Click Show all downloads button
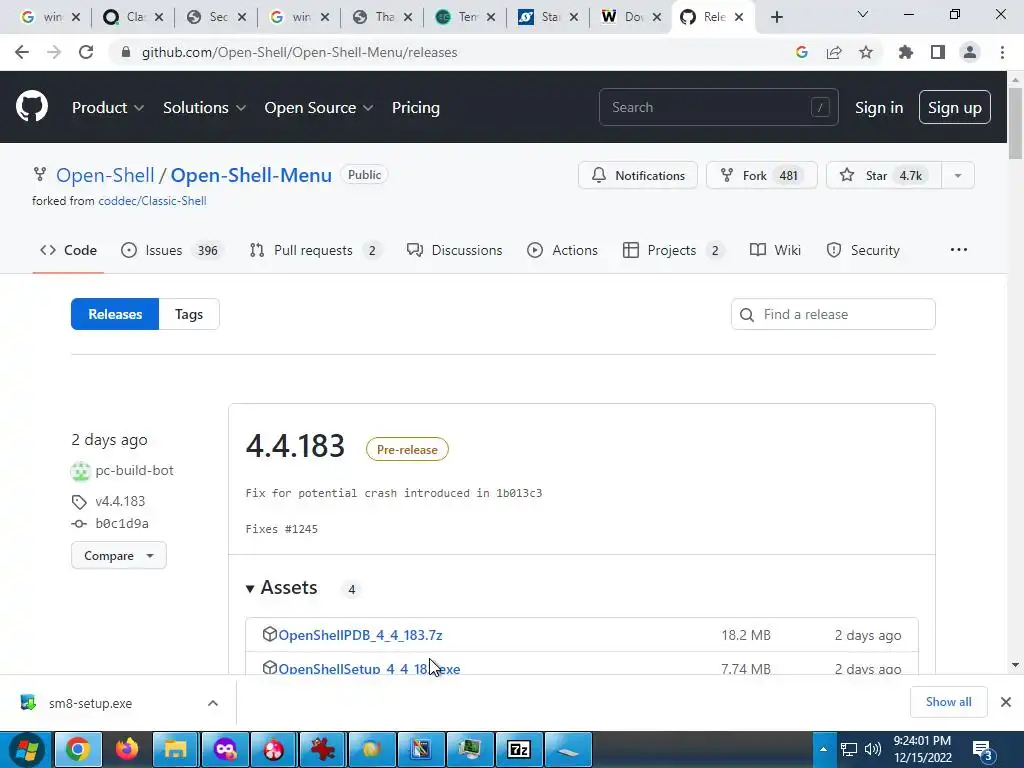 pyautogui.click(x=948, y=702)
